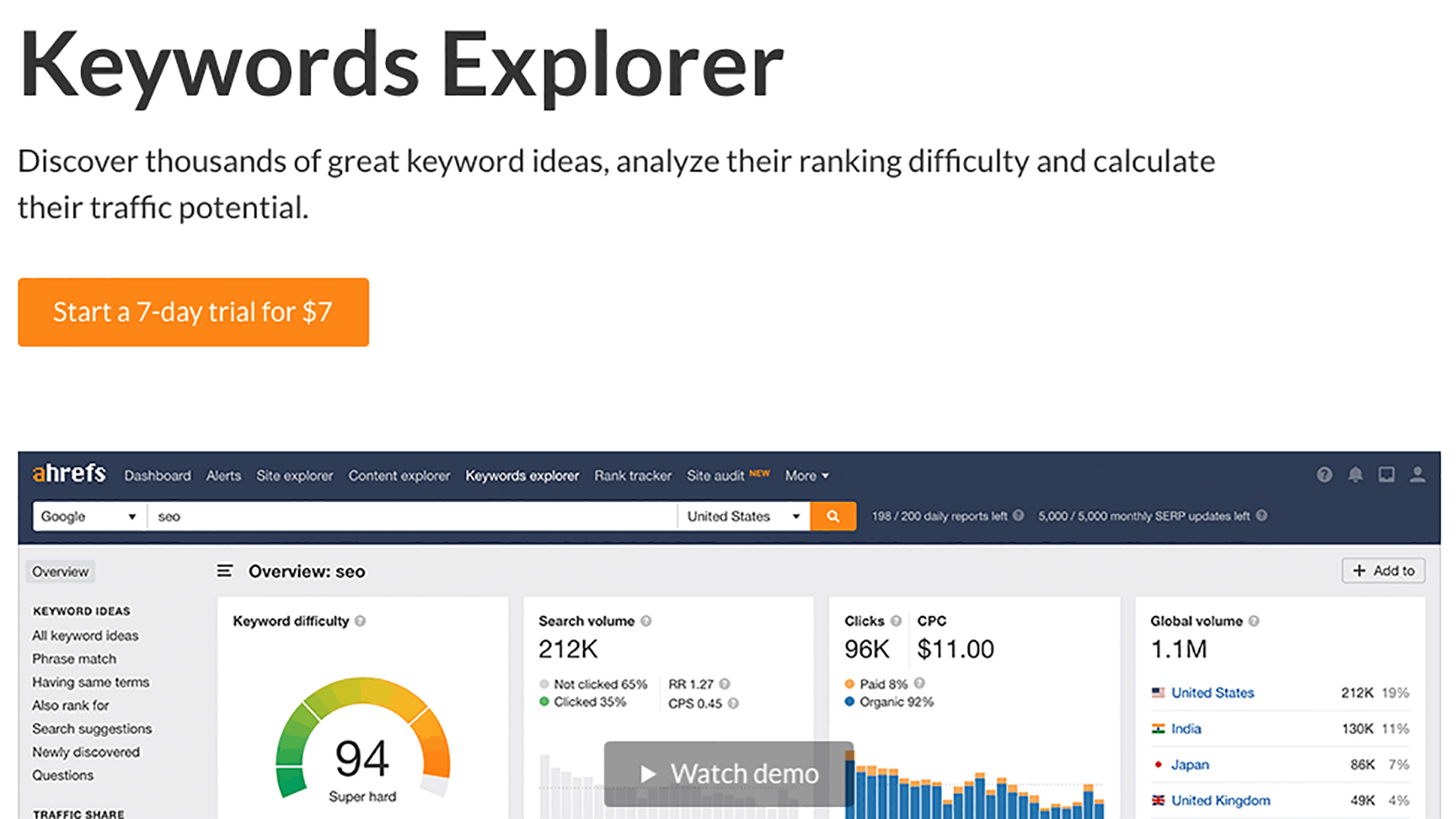Click the 212K search volume value

(x=568, y=649)
